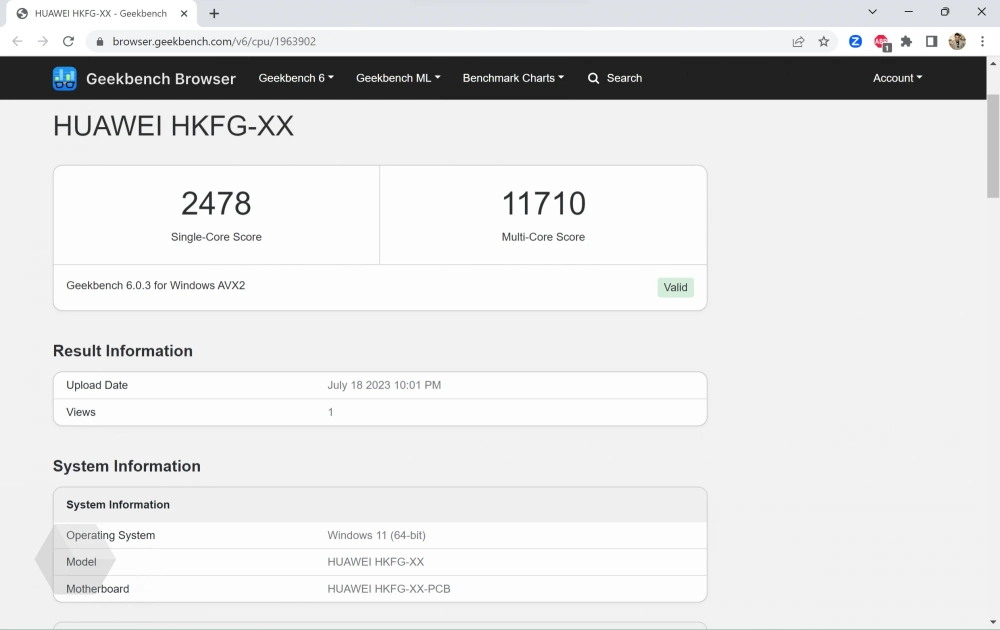This screenshot has height=630, width=1000.
Task: Click the blue Z extension icon
Action: click(x=856, y=41)
